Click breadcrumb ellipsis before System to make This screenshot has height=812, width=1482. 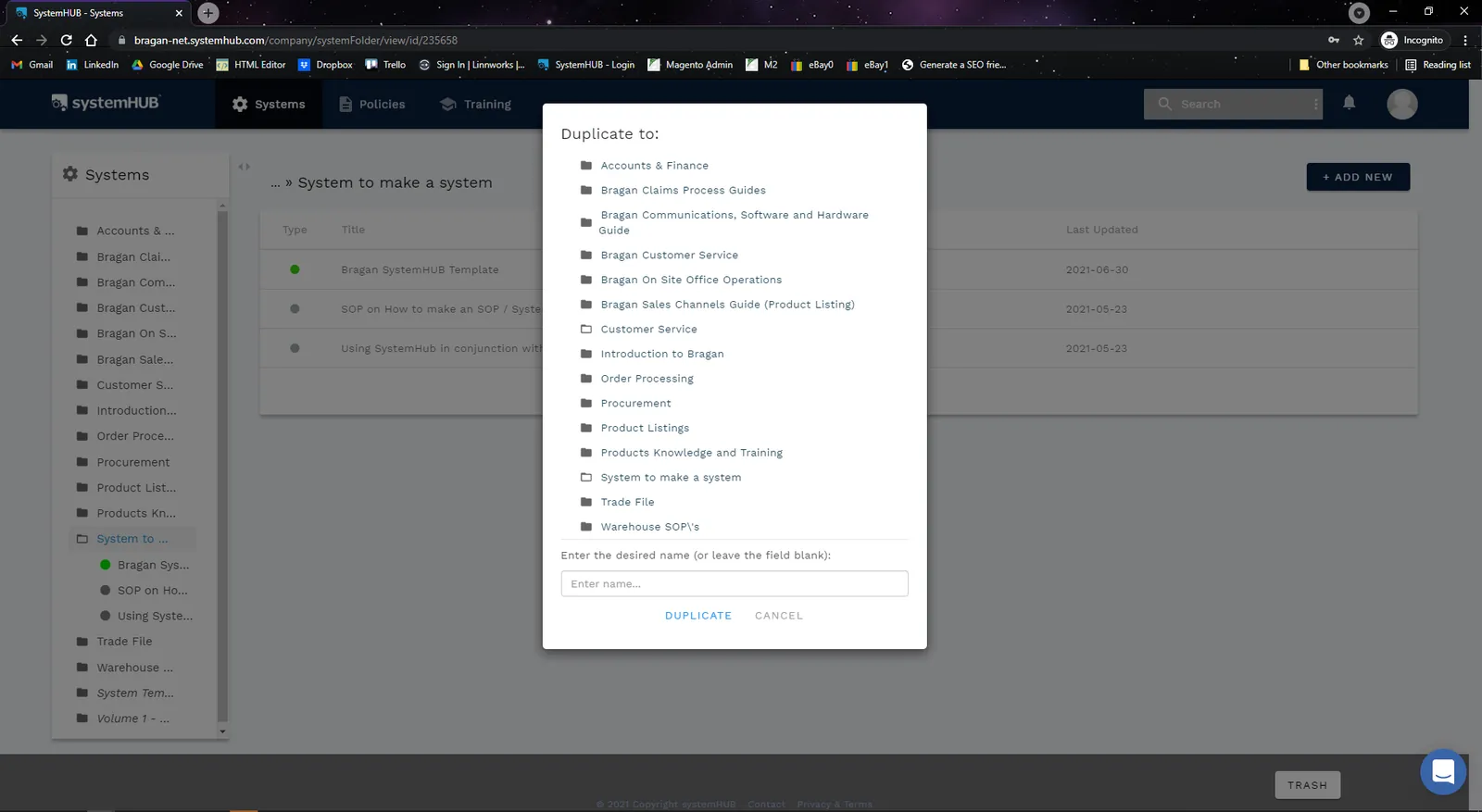(x=275, y=183)
